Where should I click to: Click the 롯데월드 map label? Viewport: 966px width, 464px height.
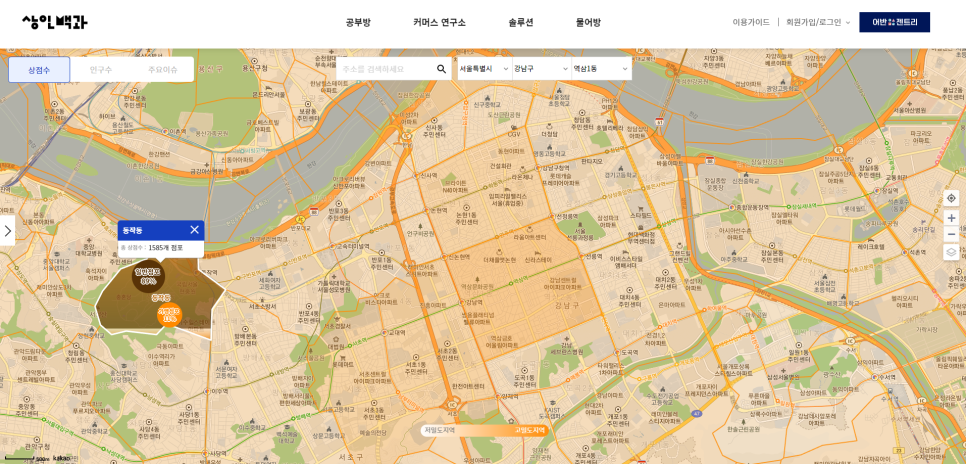point(854,209)
